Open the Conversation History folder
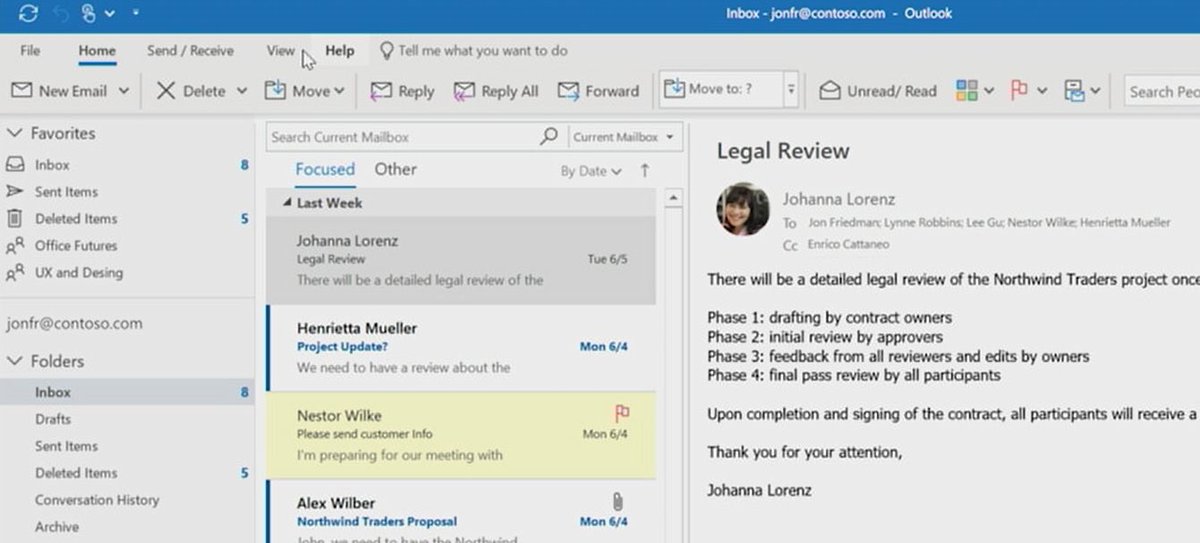1200x543 pixels. [97, 501]
